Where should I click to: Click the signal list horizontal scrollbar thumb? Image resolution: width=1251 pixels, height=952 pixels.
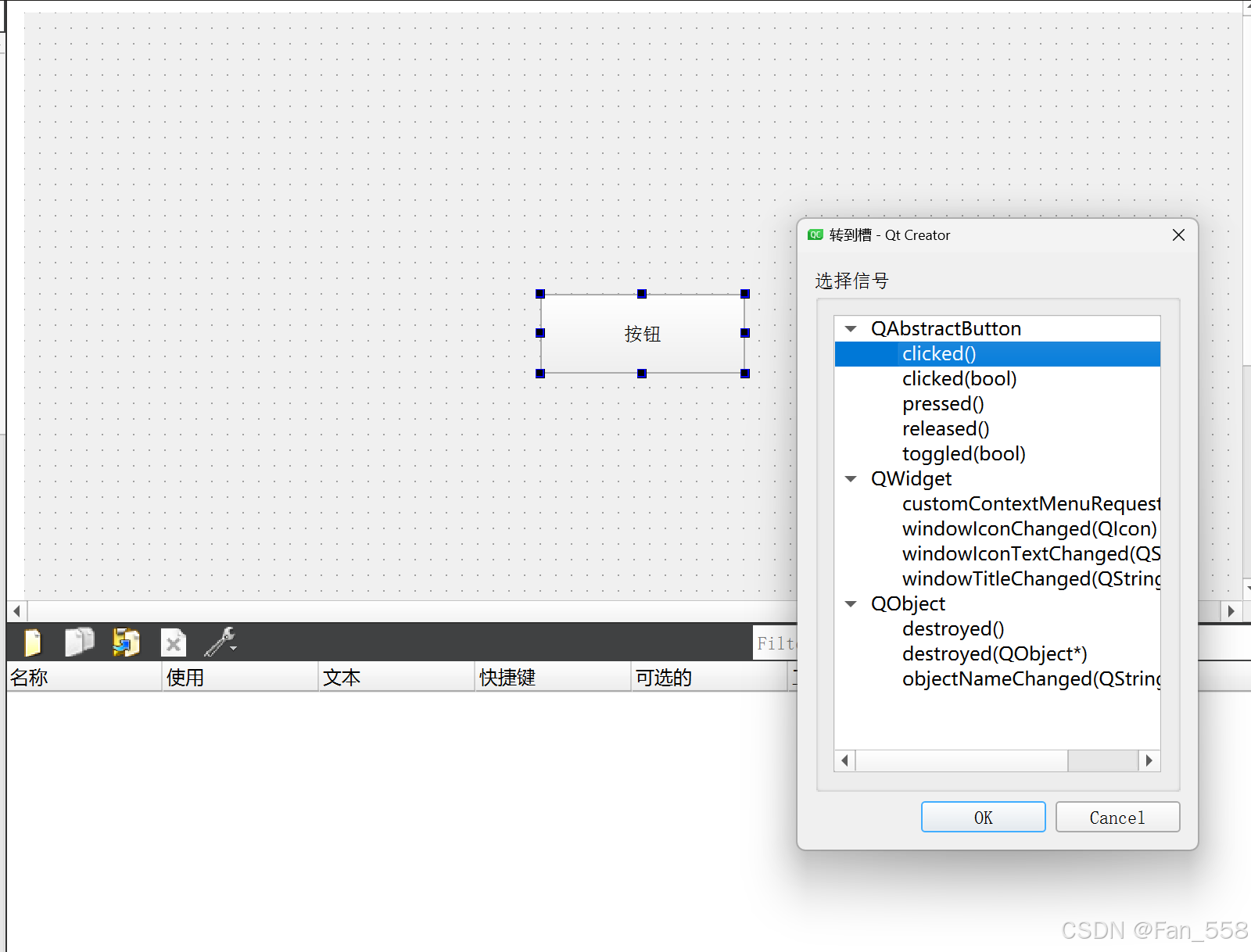point(962,761)
